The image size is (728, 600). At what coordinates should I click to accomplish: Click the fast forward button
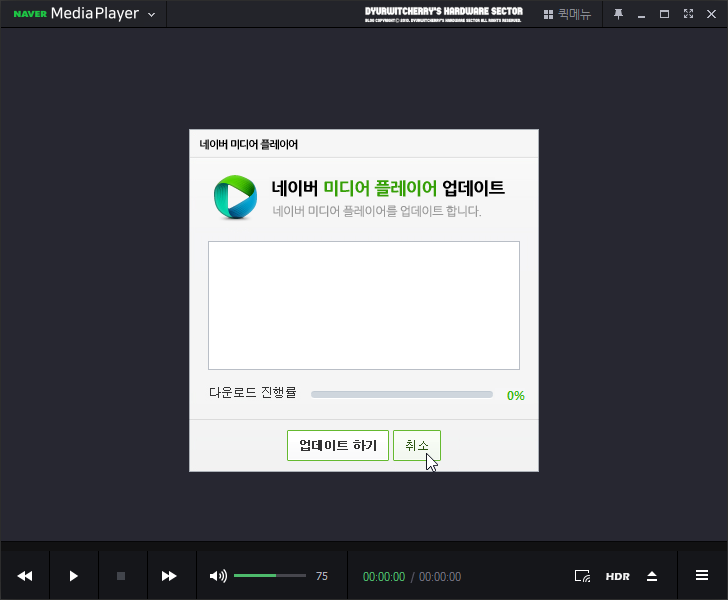[169, 576]
